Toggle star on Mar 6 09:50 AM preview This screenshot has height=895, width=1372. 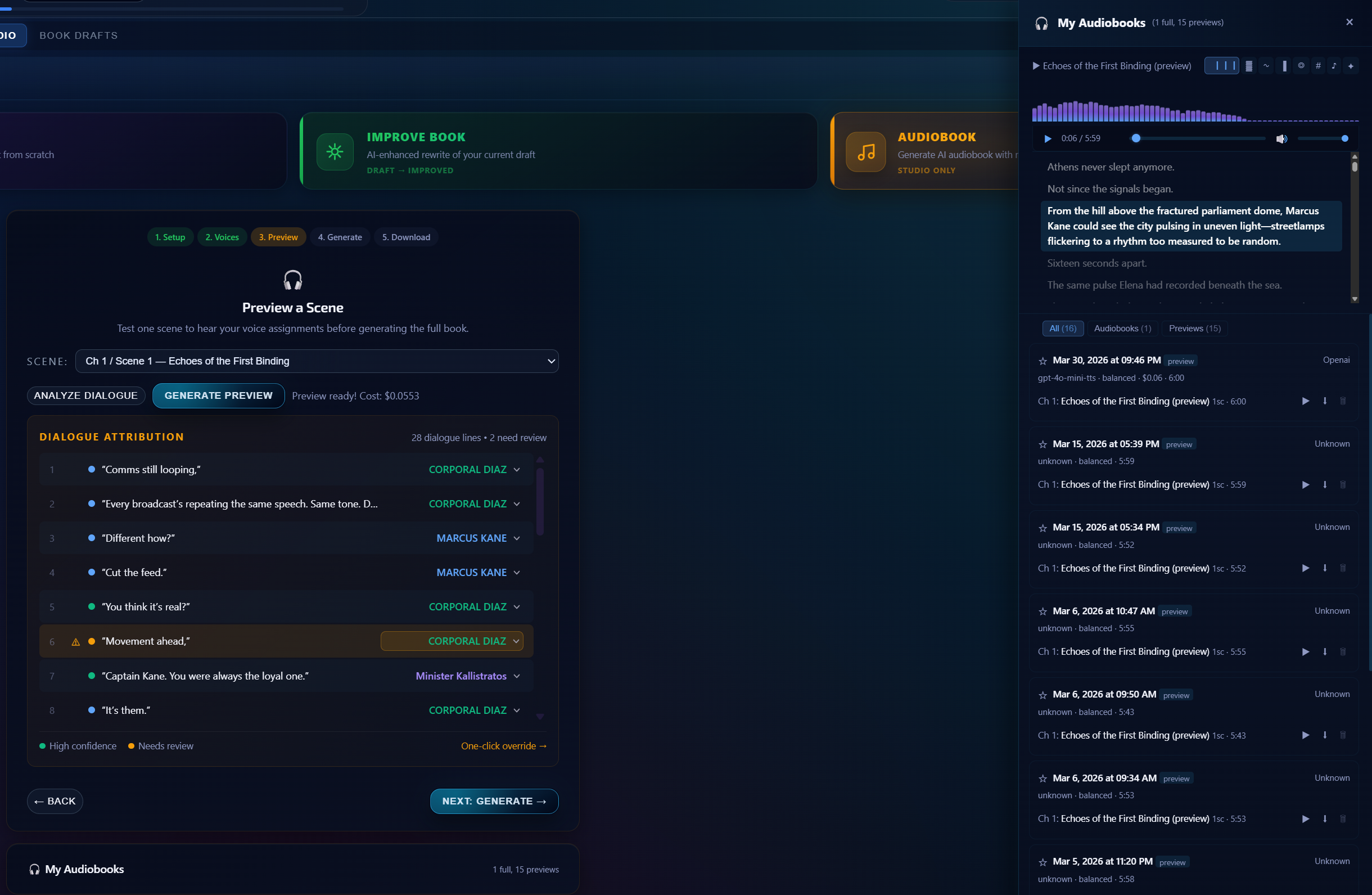pos(1042,695)
